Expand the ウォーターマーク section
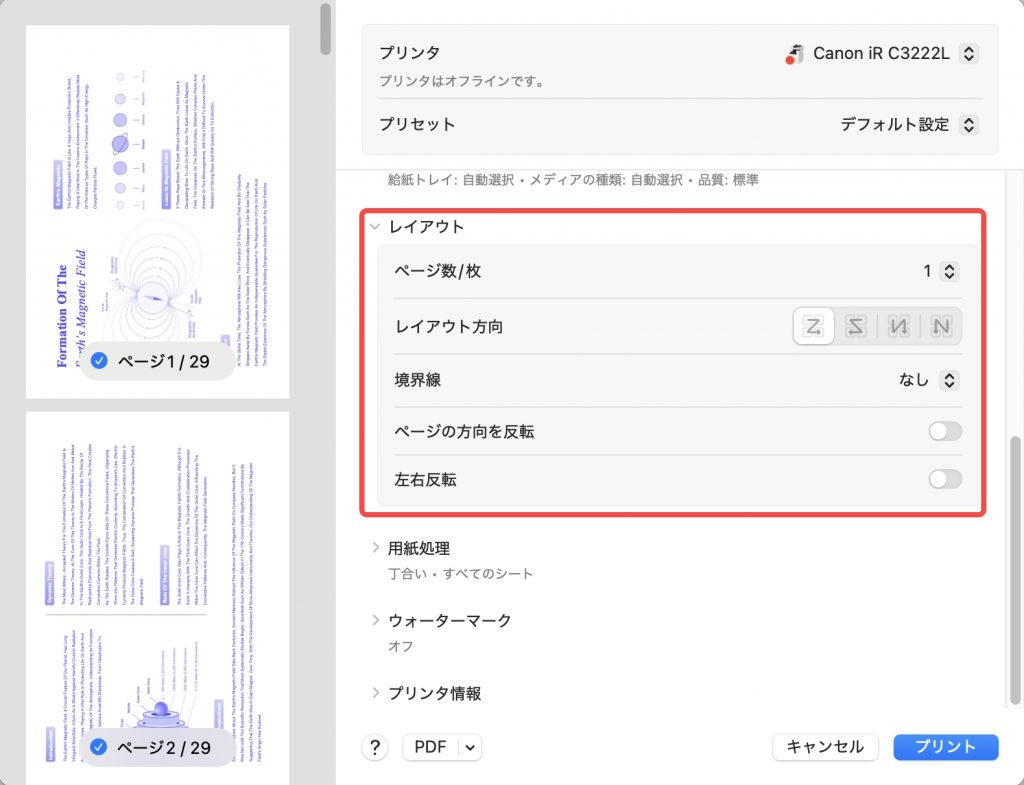This screenshot has height=785, width=1024. (376, 620)
